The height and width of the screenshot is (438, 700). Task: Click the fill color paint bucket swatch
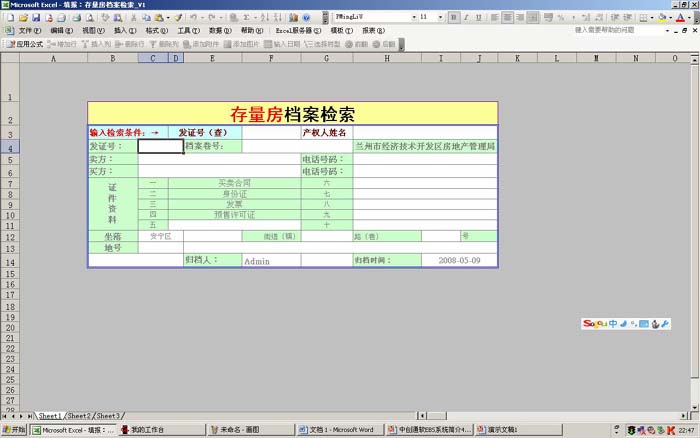pos(662,17)
